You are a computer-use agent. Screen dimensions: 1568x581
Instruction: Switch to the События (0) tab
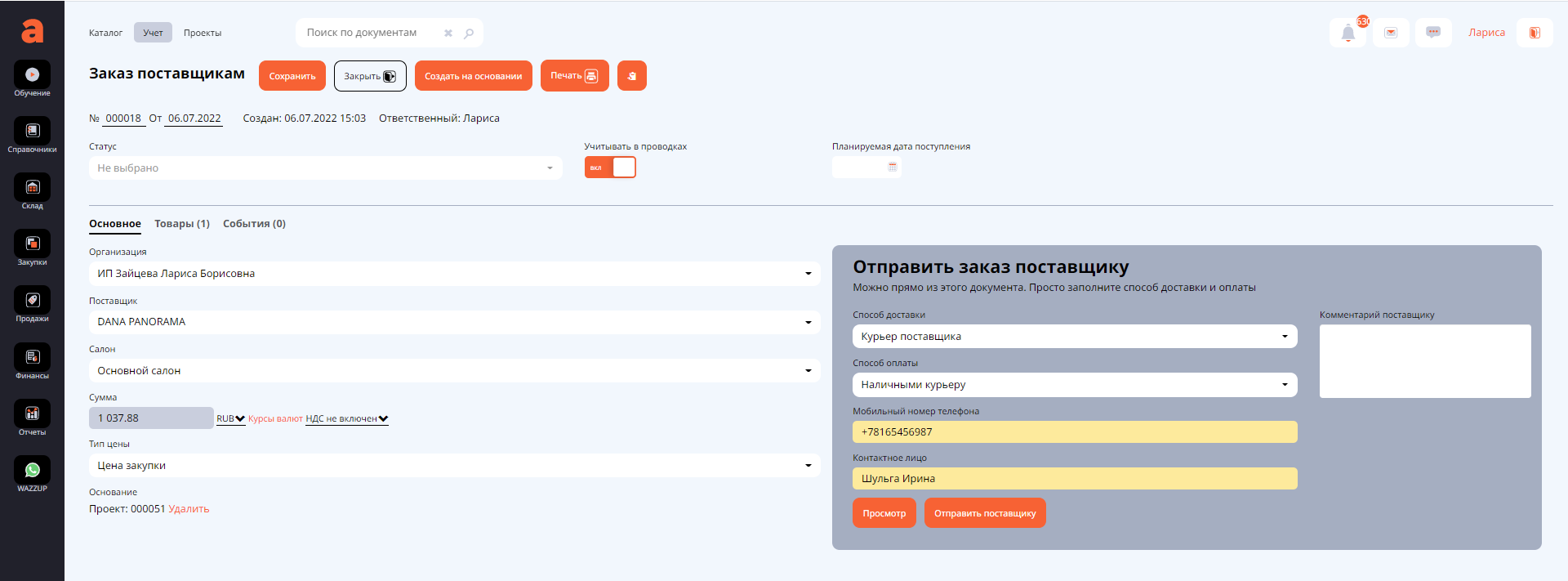pyautogui.click(x=254, y=224)
